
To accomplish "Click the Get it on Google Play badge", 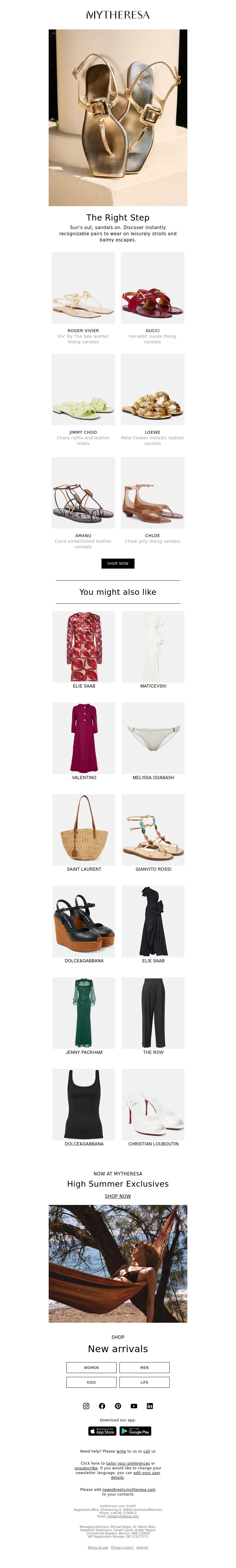I will [x=135, y=1431].
